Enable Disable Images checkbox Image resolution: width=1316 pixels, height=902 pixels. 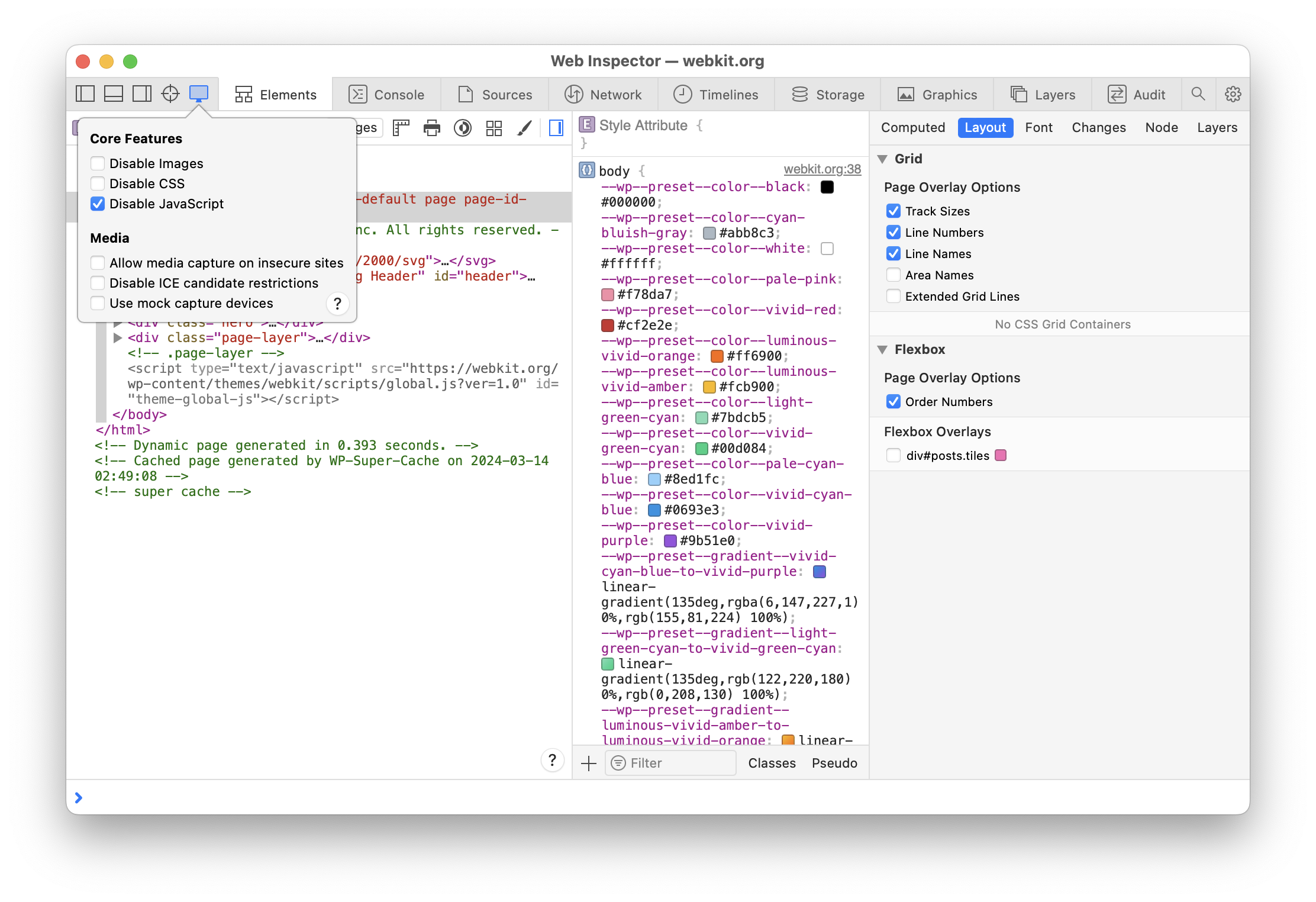point(98,163)
